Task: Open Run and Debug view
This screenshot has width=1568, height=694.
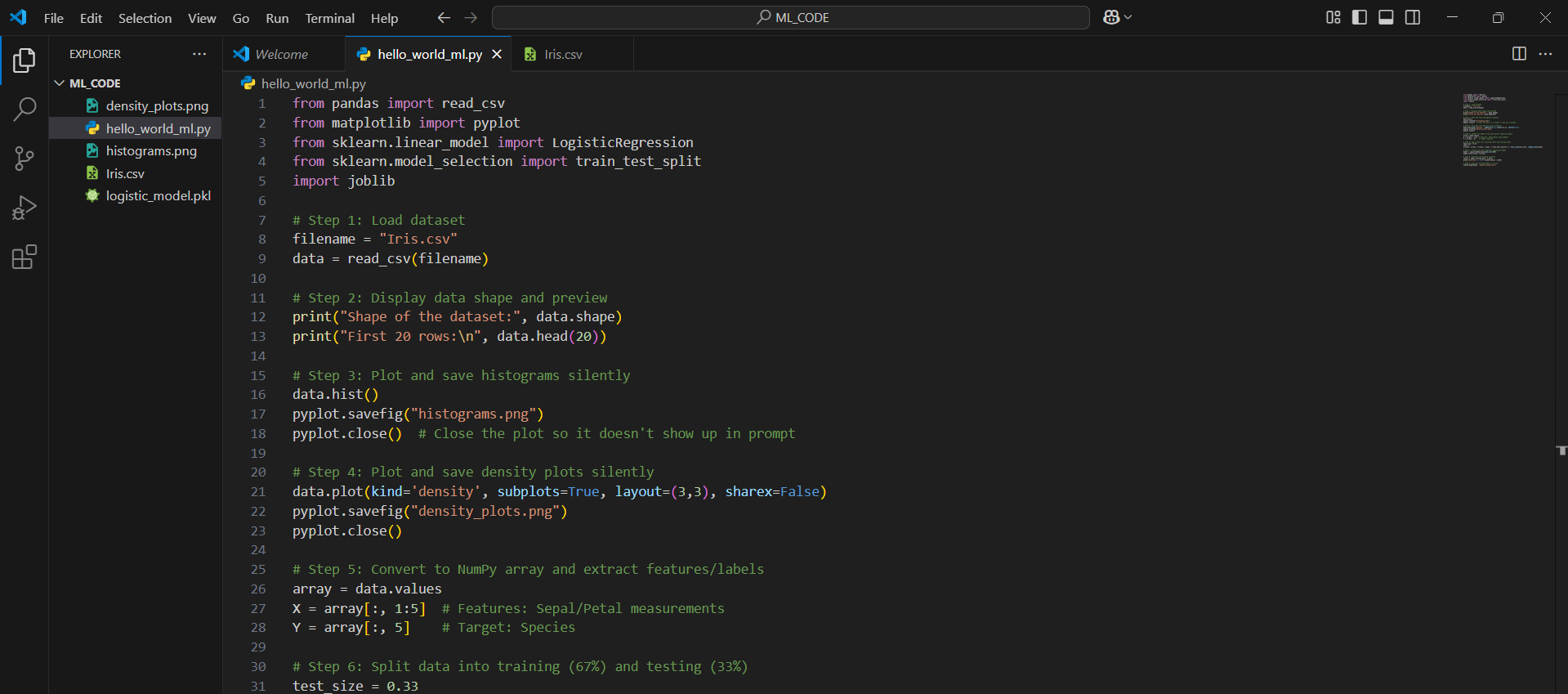Action: (25, 208)
